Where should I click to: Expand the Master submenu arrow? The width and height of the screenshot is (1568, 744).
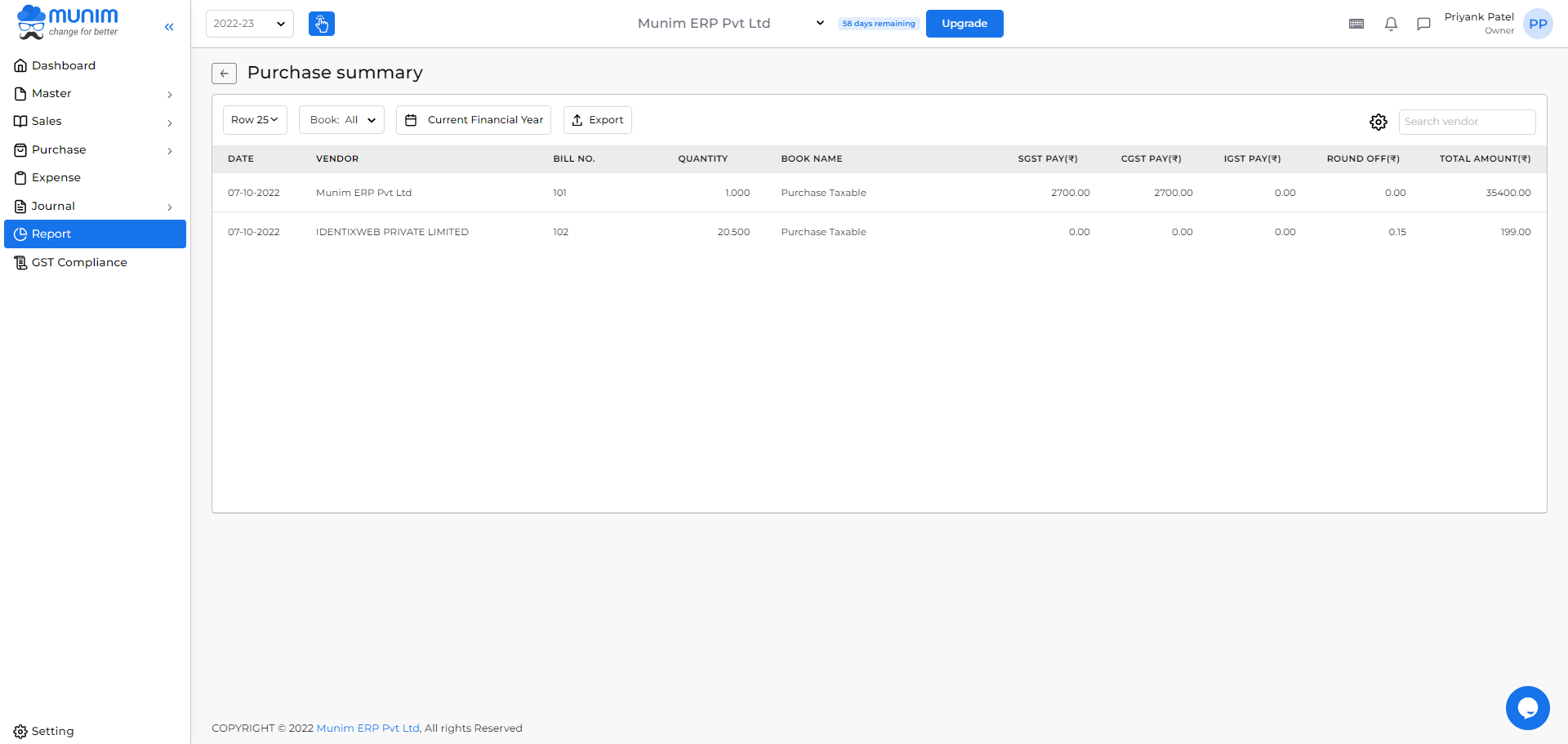(x=170, y=95)
